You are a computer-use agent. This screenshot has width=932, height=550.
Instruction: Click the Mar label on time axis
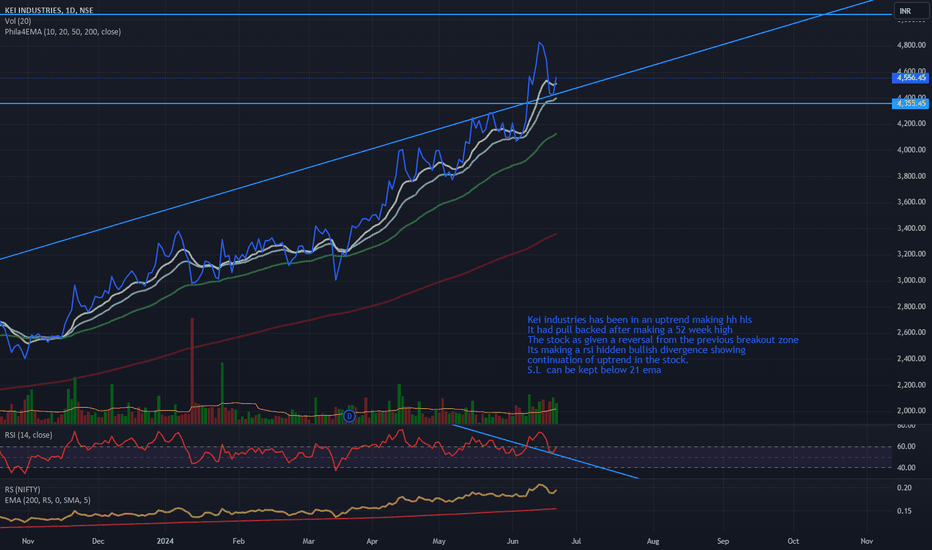(308, 541)
